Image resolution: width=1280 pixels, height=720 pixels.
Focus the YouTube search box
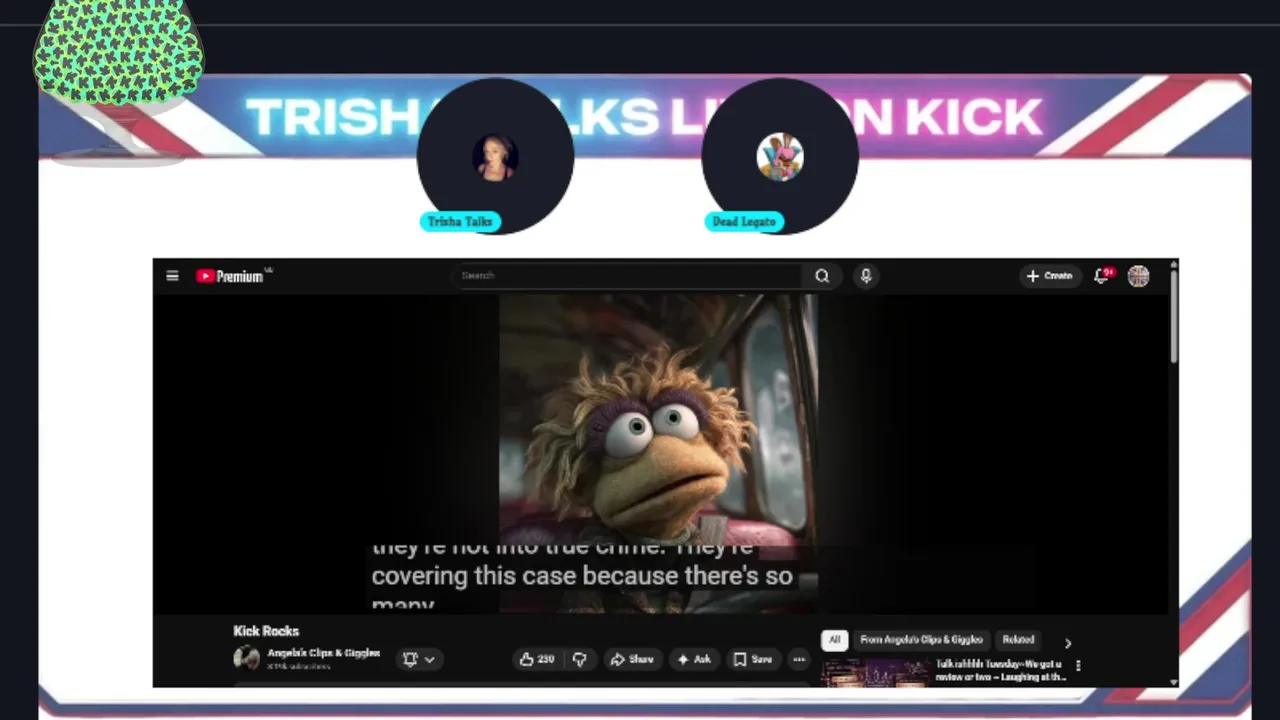628,276
